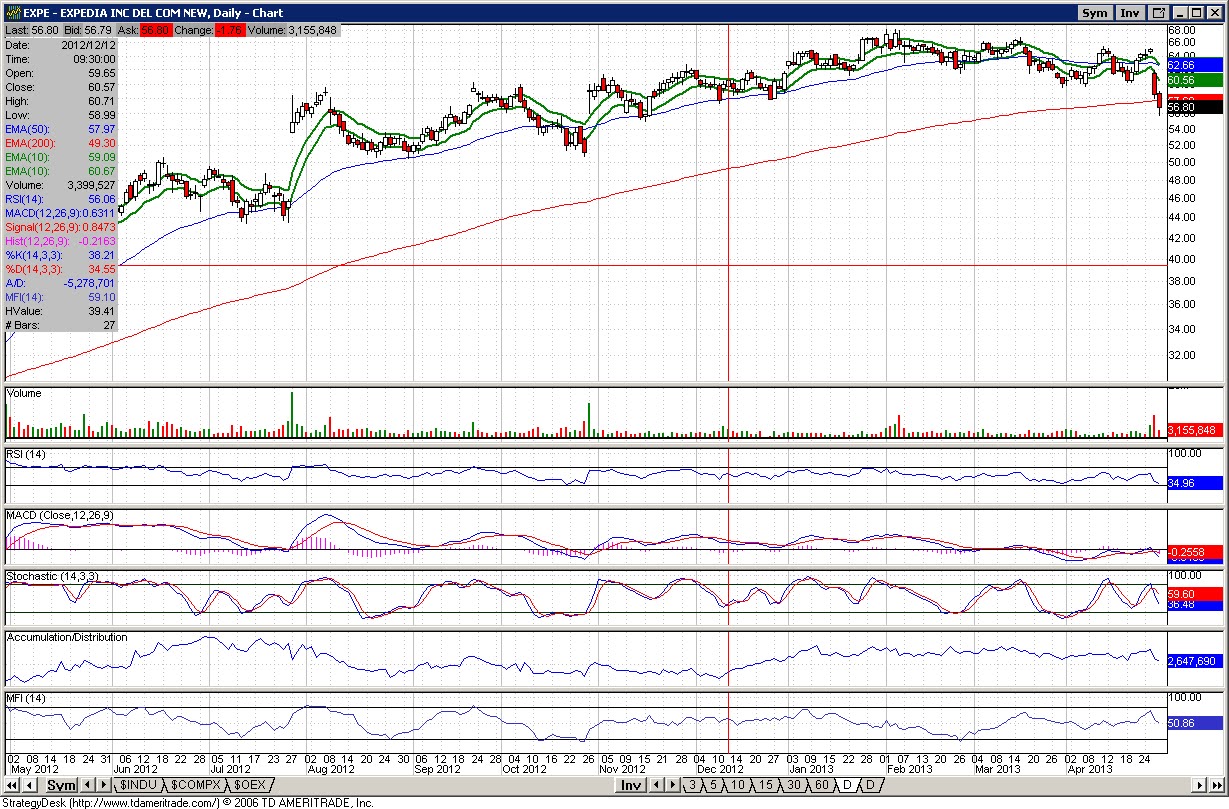Viewport: 1229px width, 809px height.
Task: Click the High: 60.71 data row
Action: [x=61, y=101]
